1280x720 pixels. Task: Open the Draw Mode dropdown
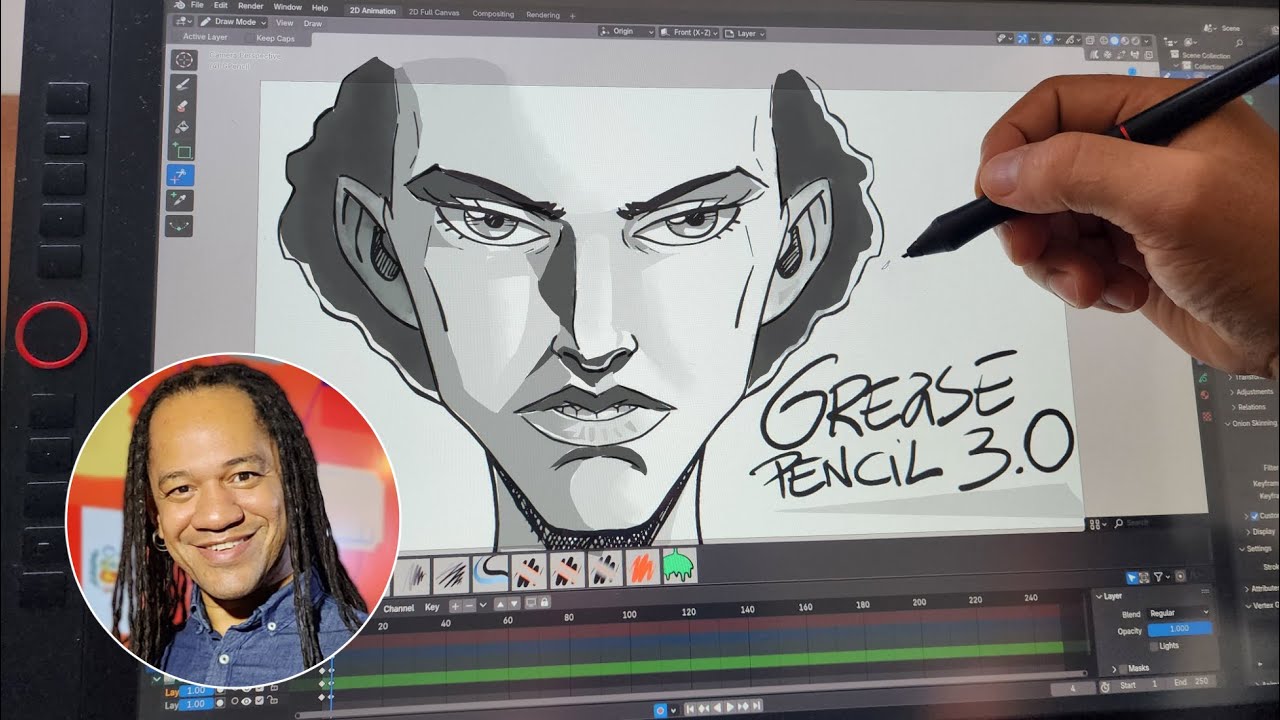coord(232,21)
